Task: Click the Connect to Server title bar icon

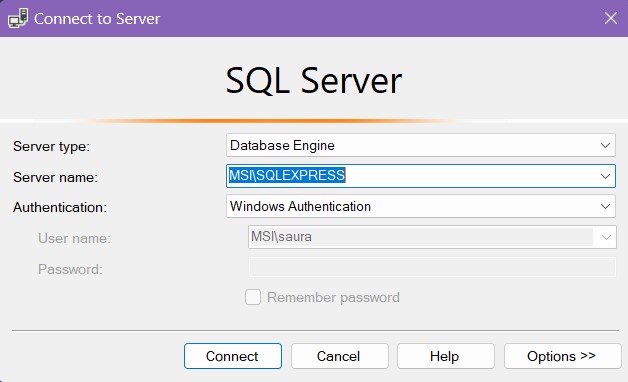Action: pos(18,18)
